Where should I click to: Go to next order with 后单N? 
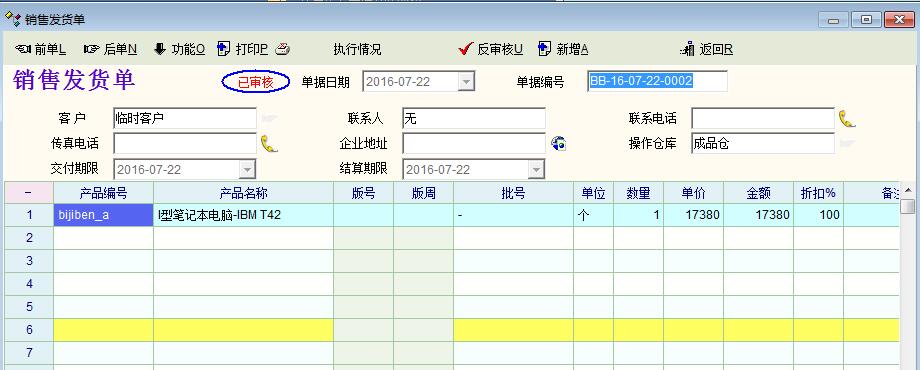click(x=110, y=49)
